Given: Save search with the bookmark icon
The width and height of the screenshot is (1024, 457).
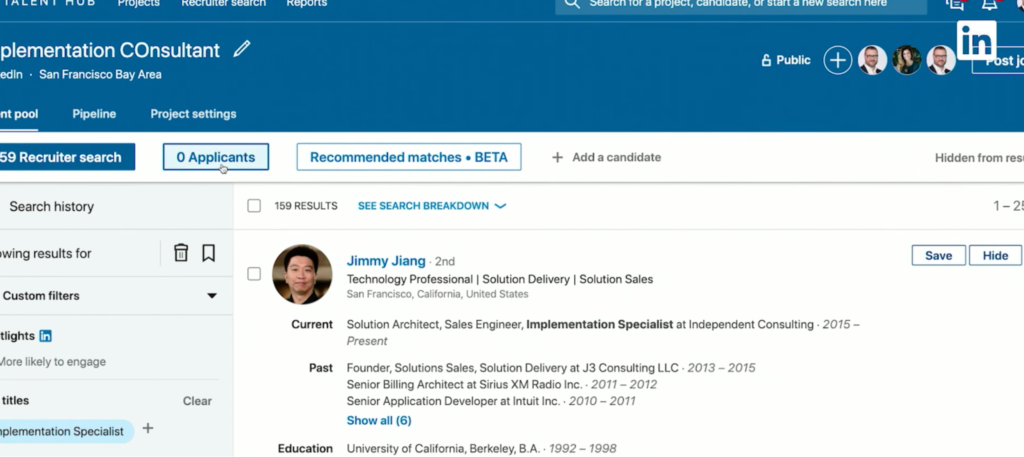Looking at the screenshot, I should pos(208,253).
